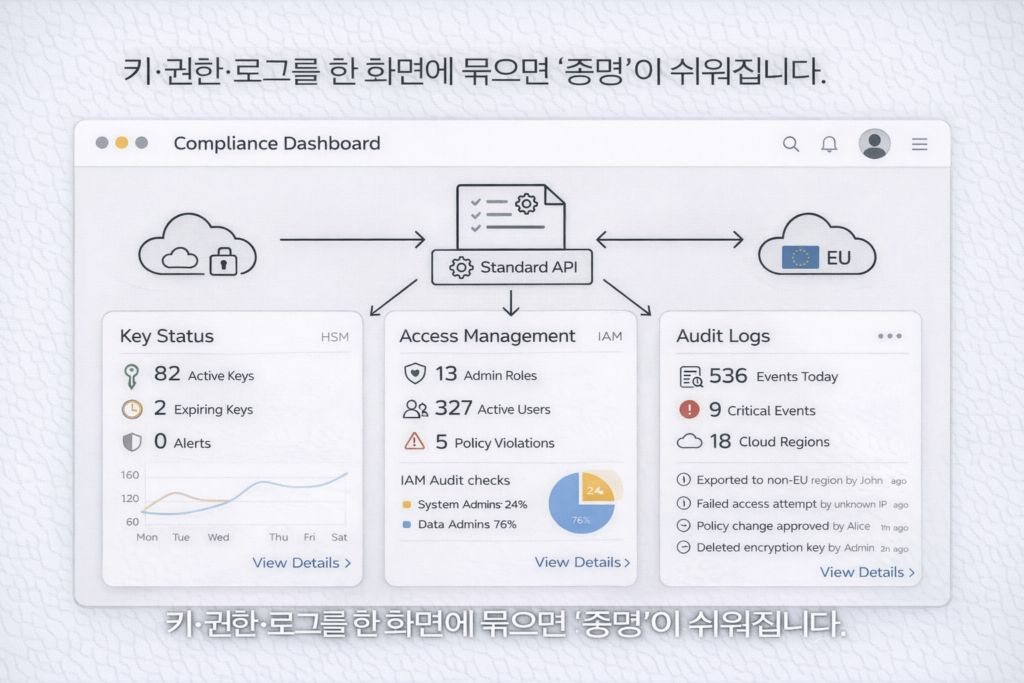This screenshot has height=683, width=1024.
Task: Click the clock icon beside Expiring Keys
Action: 132,409
